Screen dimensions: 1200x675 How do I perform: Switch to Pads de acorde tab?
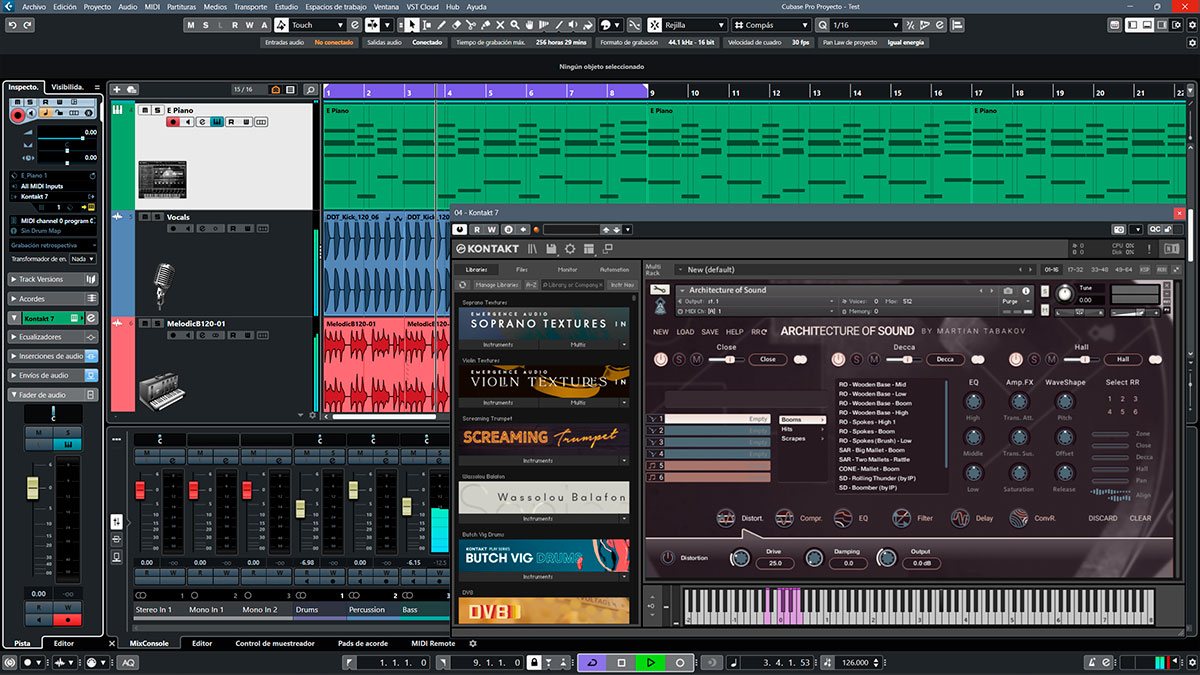coord(363,643)
